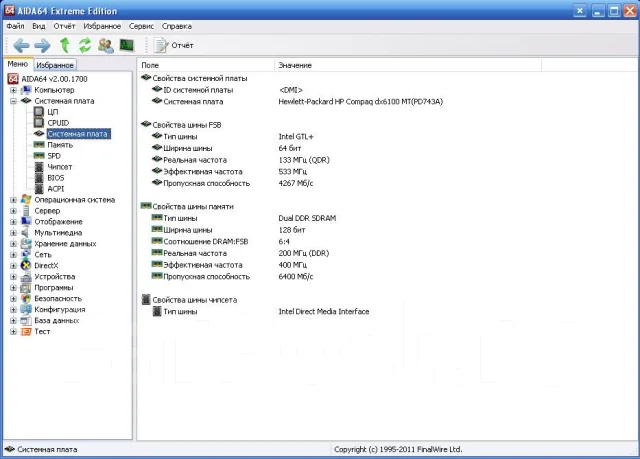Open the Файл menu
The width and height of the screenshot is (640, 459).
[15, 26]
